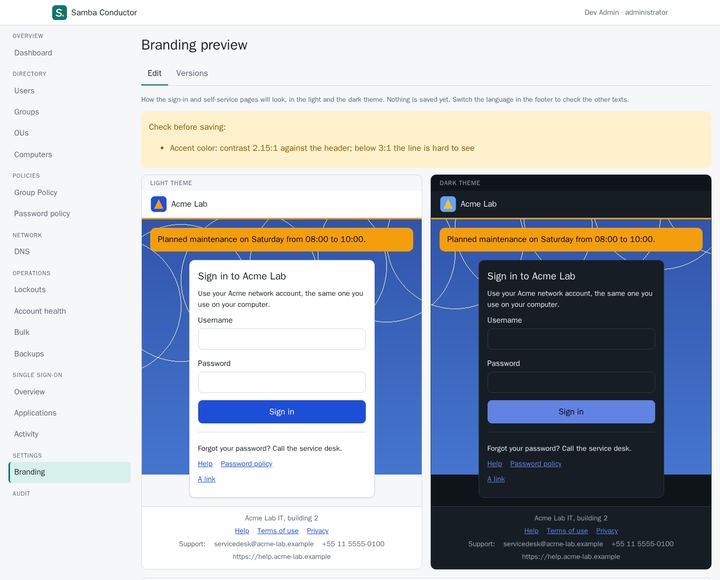Open Overview under Single Sign-On
This screenshot has width=720, height=580.
[x=29, y=392]
